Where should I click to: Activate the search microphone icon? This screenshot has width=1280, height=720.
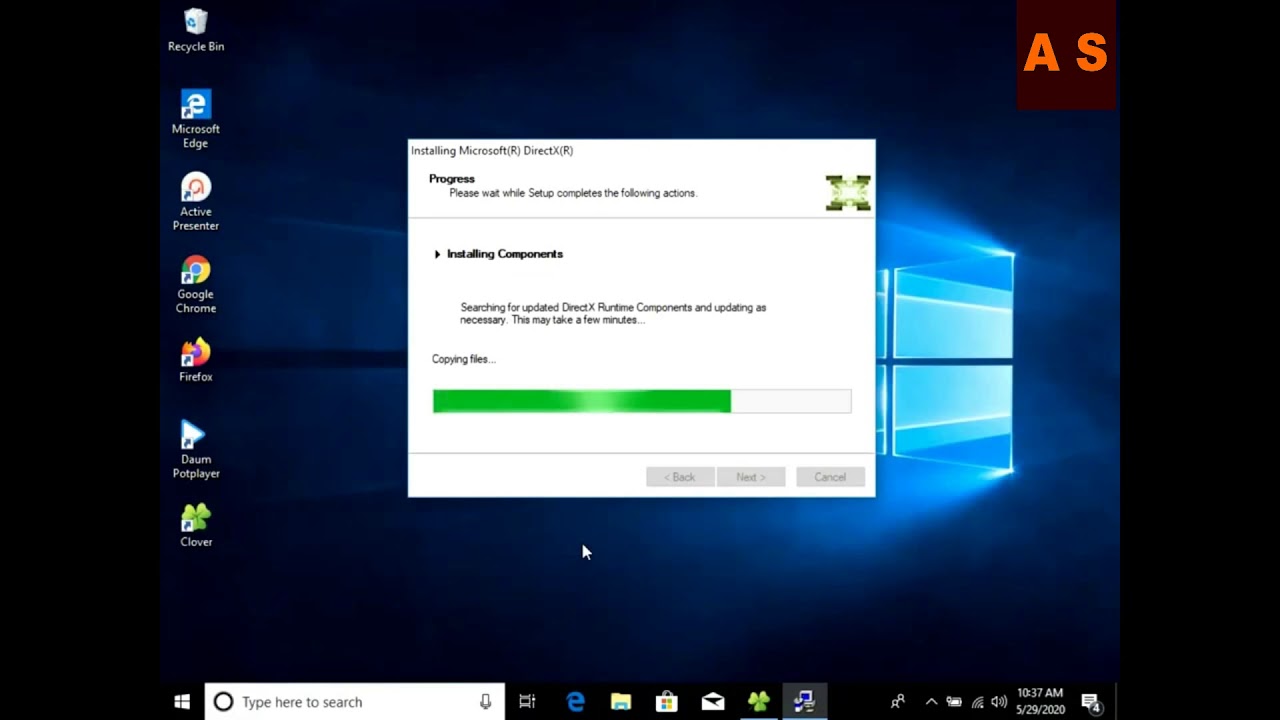click(x=485, y=702)
